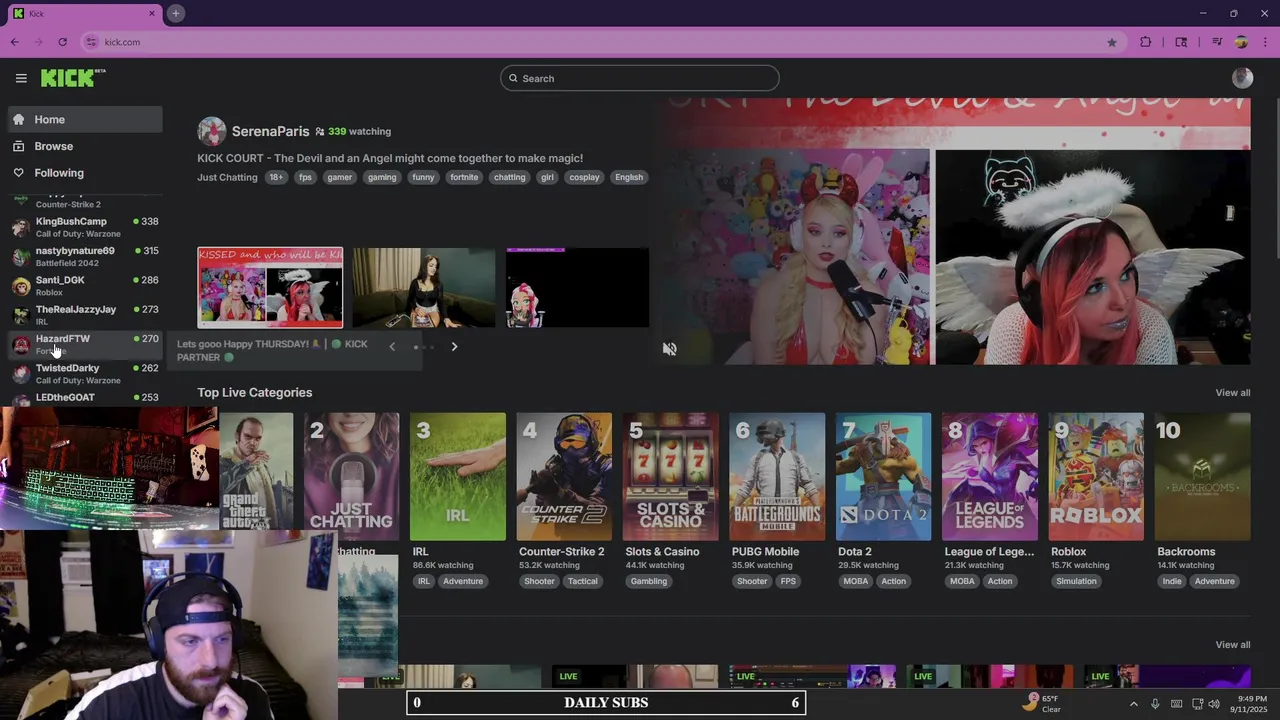Unmute the featured stream audio
1280x720 pixels.
(x=669, y=349)
